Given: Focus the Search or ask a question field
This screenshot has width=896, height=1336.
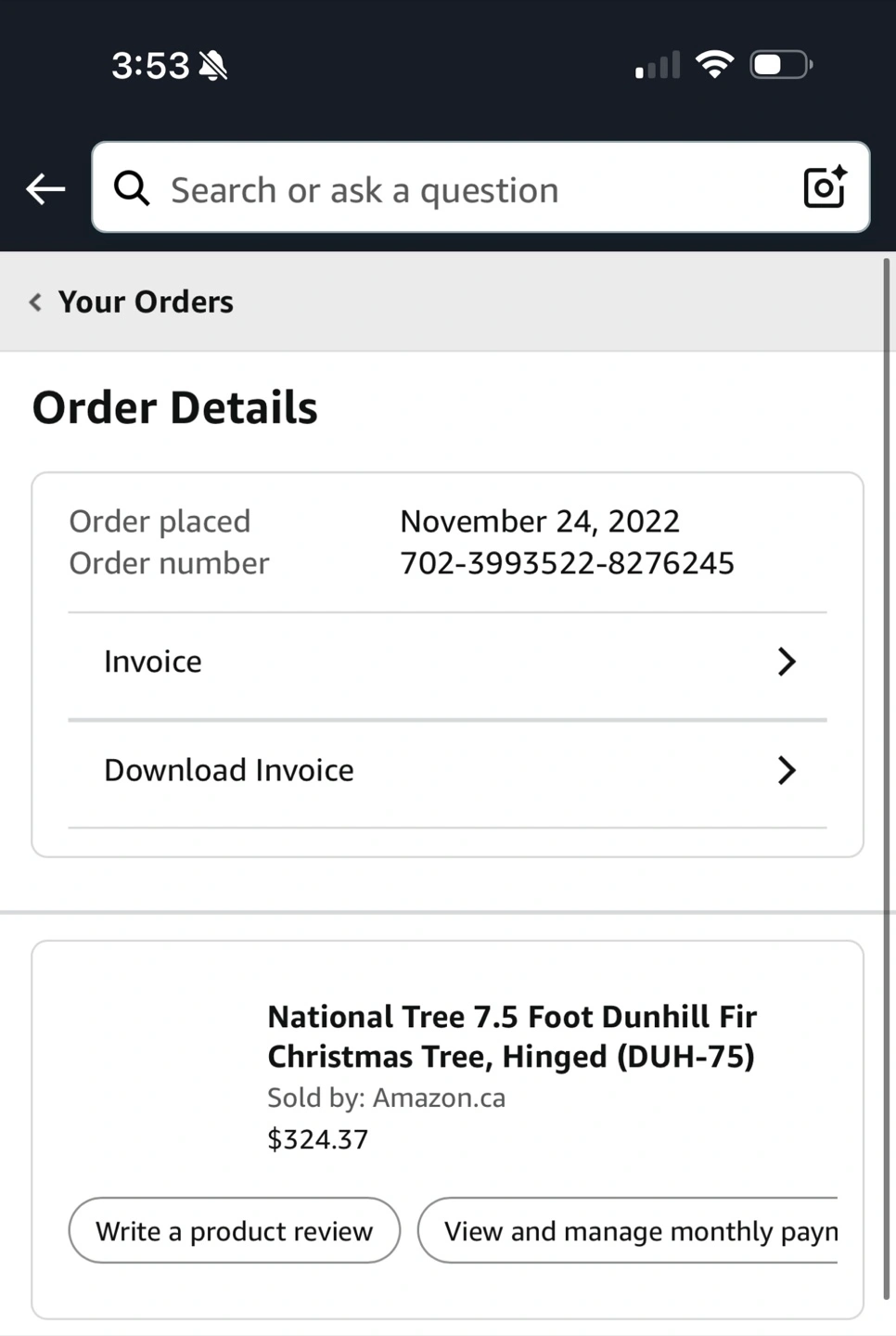Looking at the screenshot, I should click(480, 187).
